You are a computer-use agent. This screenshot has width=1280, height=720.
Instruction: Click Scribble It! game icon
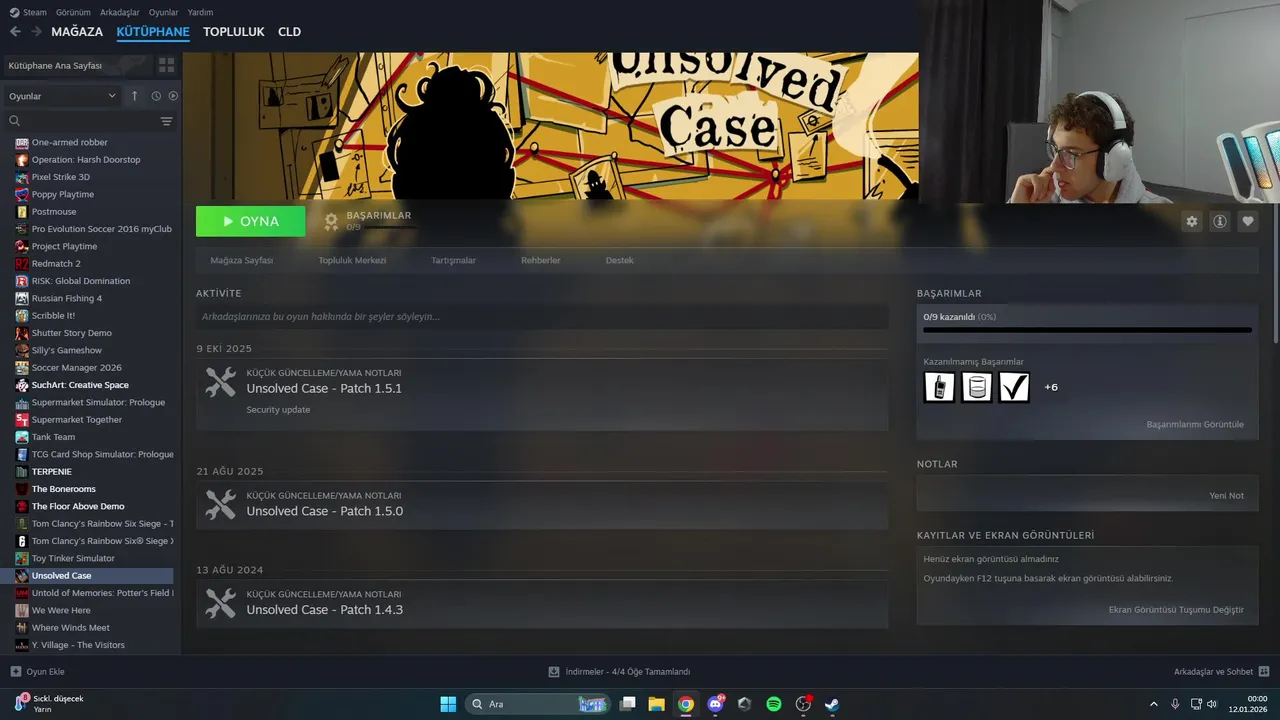click(22, 316)
